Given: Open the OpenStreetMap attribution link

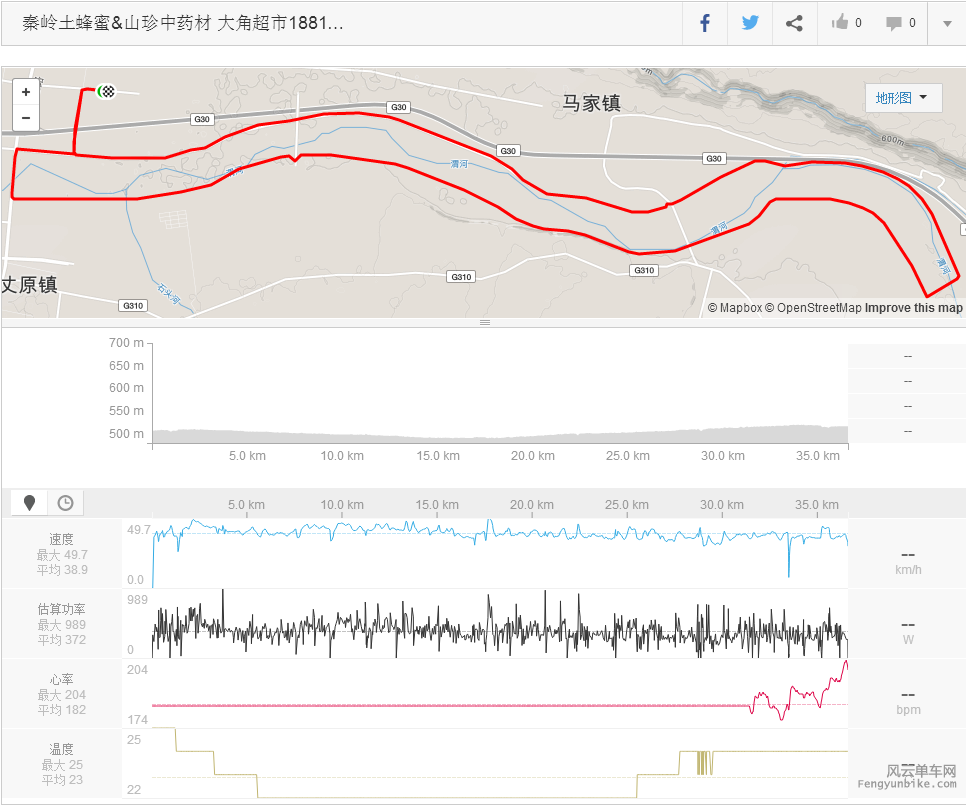Looking at the screenshot, I should coord(818,308).
